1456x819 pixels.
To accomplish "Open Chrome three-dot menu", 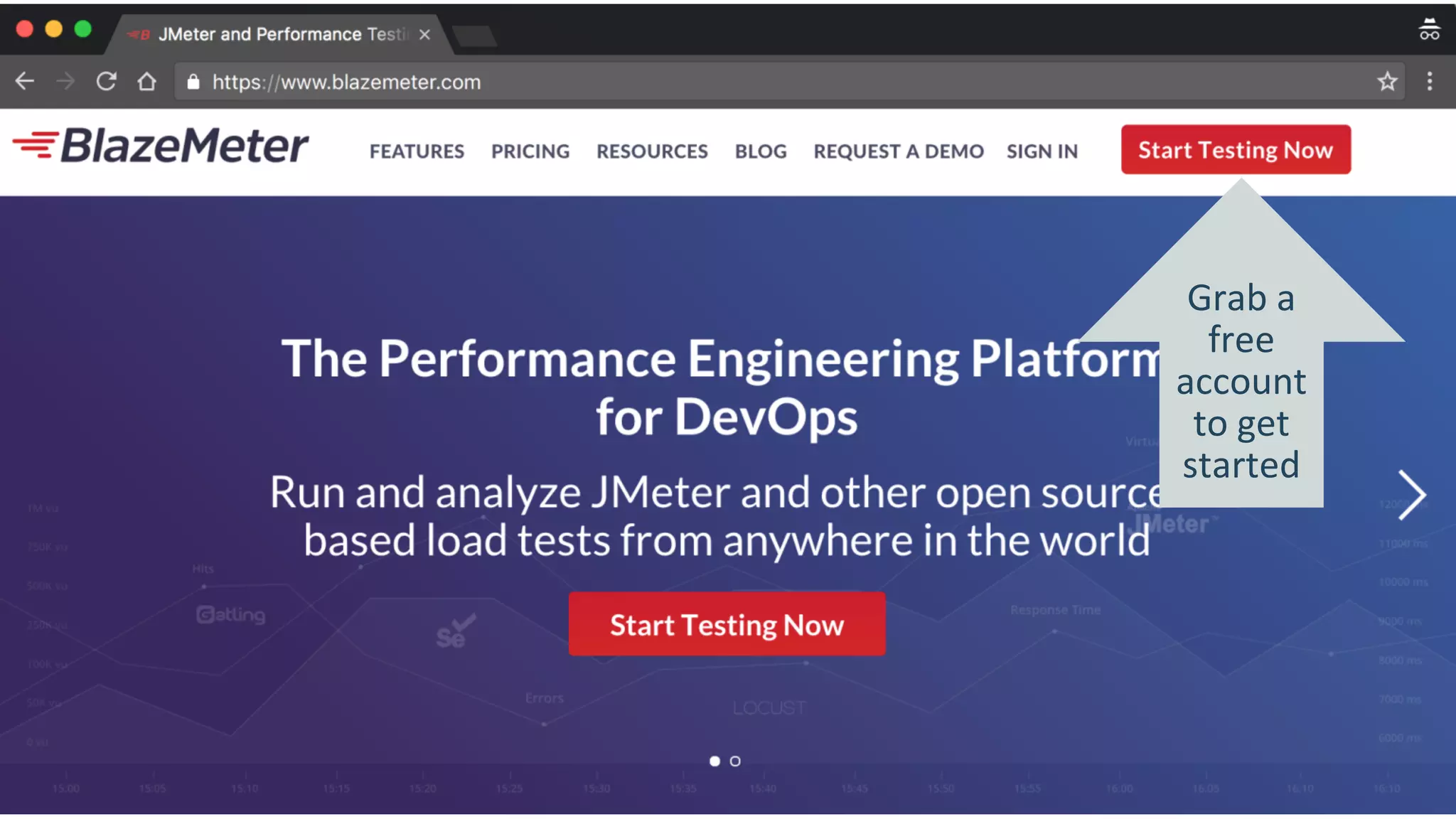I will click(1429, 82).
